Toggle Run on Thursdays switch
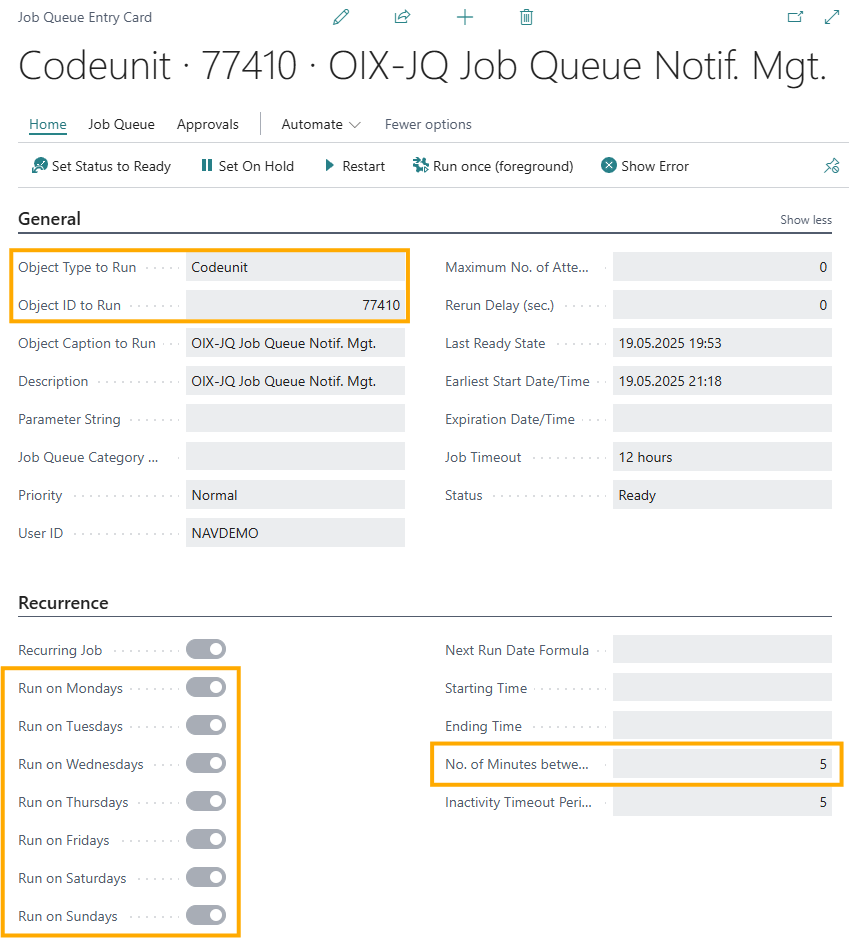The height and width of the screenshot is (944, 849). [x=206, y=801]
